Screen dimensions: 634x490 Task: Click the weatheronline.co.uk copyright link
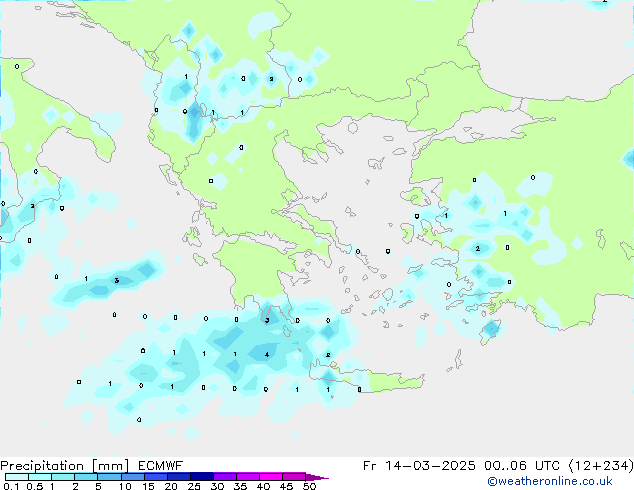(x=563, y=481)
